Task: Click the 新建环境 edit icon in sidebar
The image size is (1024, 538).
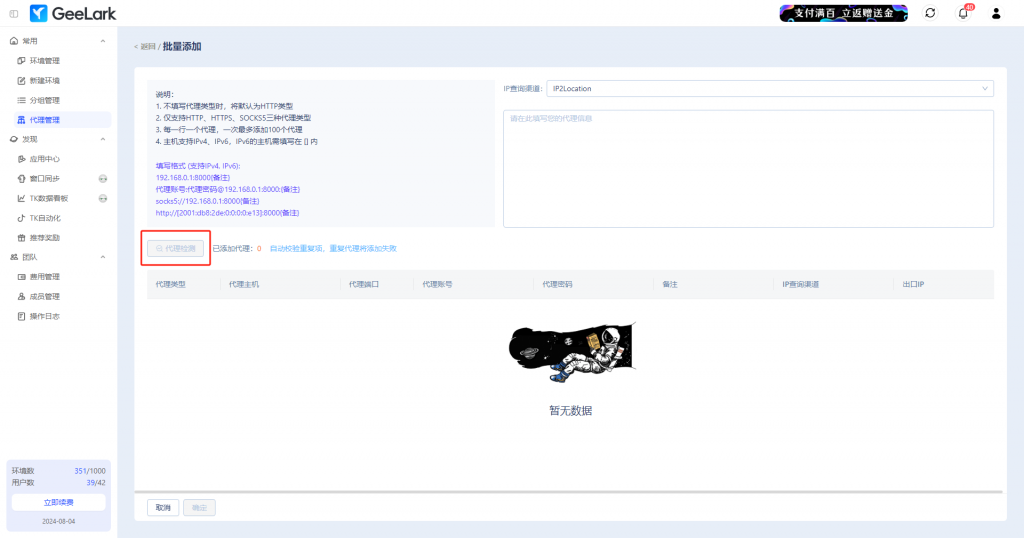Action: click(21, 80)
